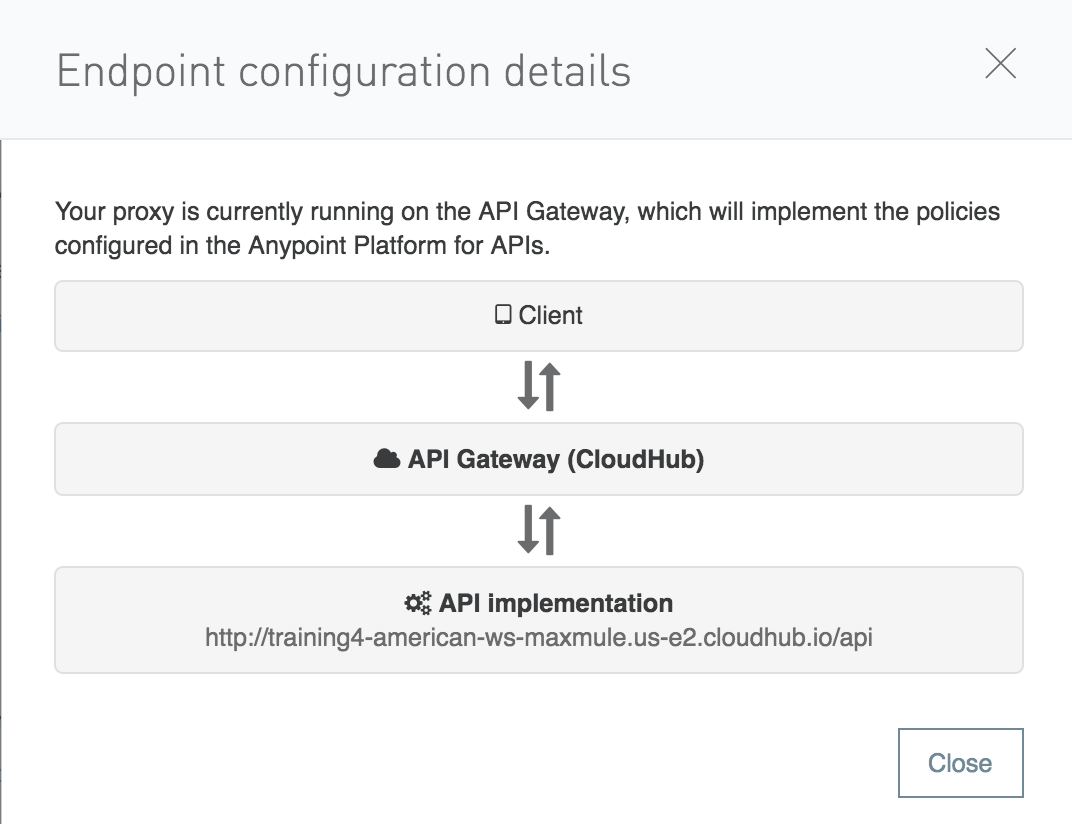The width and height of the screenshot is (1072, 824).
Task: Click the tablet icon beside Client
Action: [x=503, y=315]
